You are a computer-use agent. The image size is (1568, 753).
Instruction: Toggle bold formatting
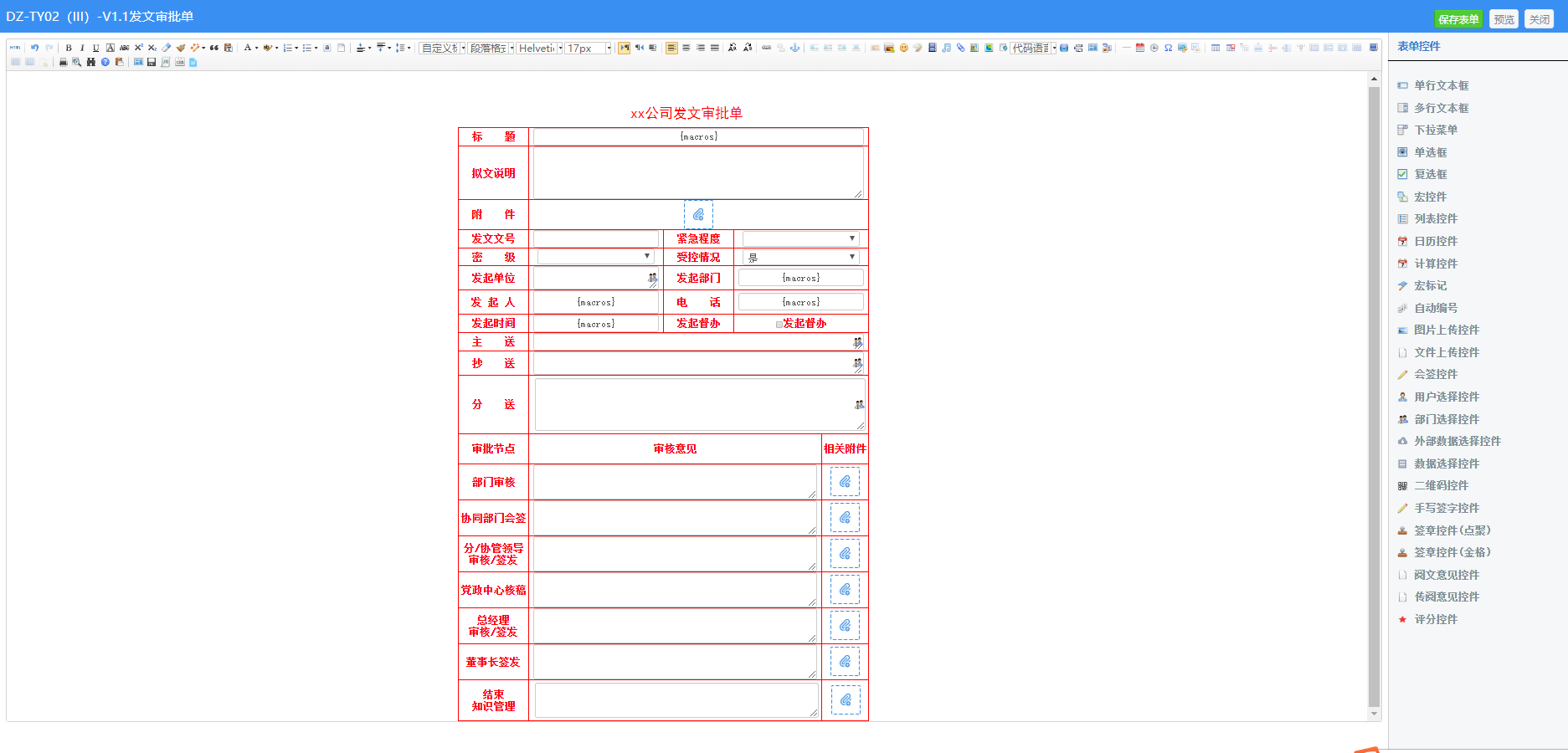(x=68, y=48)
